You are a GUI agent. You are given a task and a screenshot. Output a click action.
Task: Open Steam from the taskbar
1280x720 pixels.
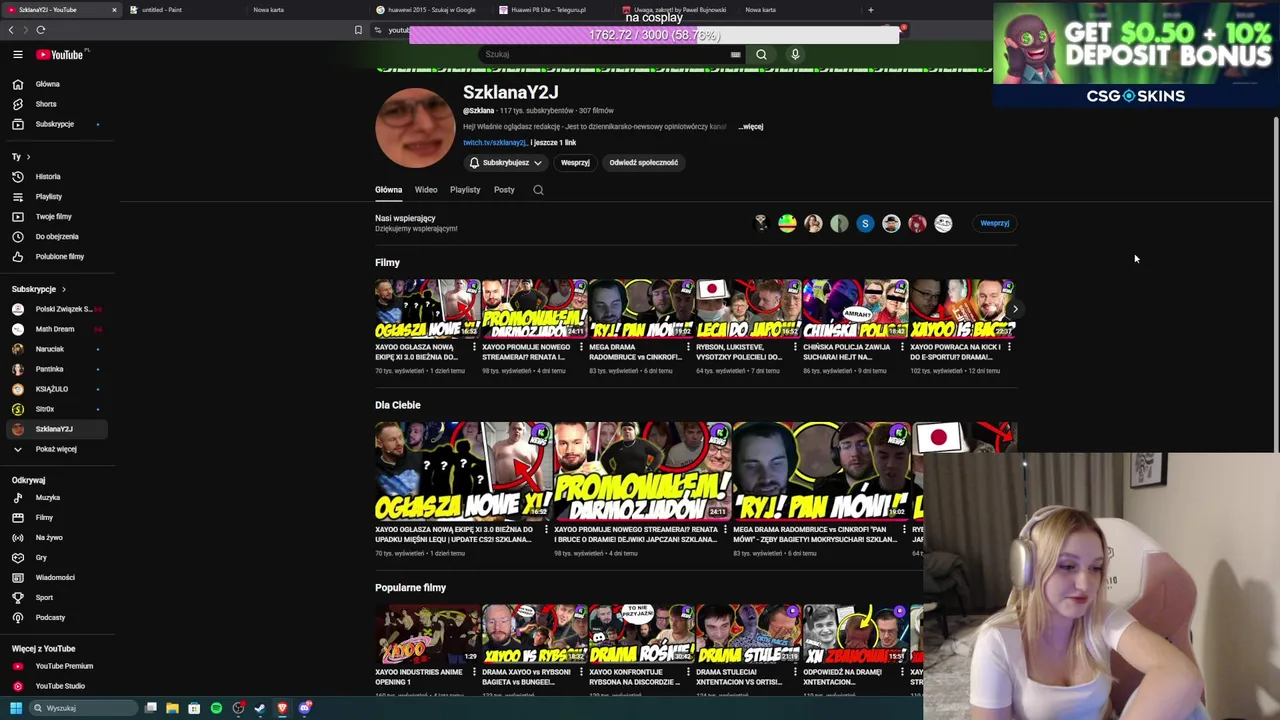(260, 708)
